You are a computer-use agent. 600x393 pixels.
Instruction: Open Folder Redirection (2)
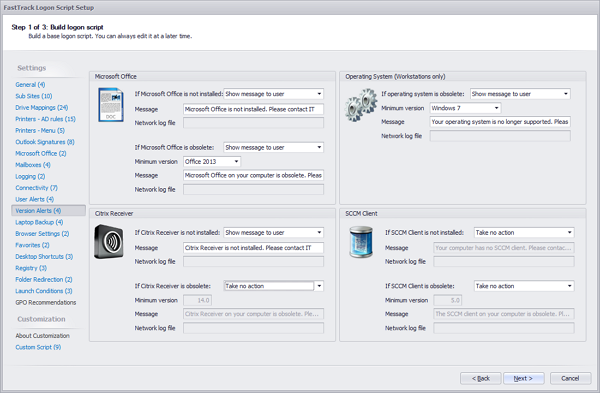click(x=44, y=279)
